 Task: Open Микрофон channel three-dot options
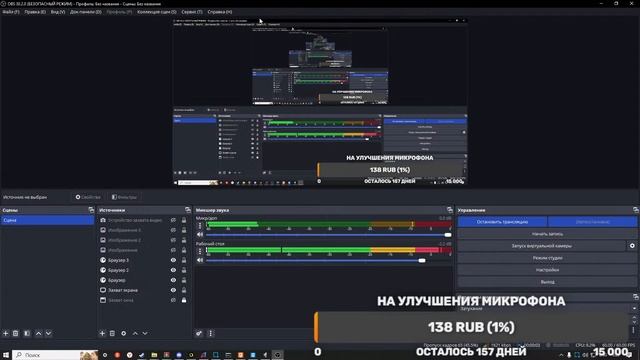tap(200, 226)
